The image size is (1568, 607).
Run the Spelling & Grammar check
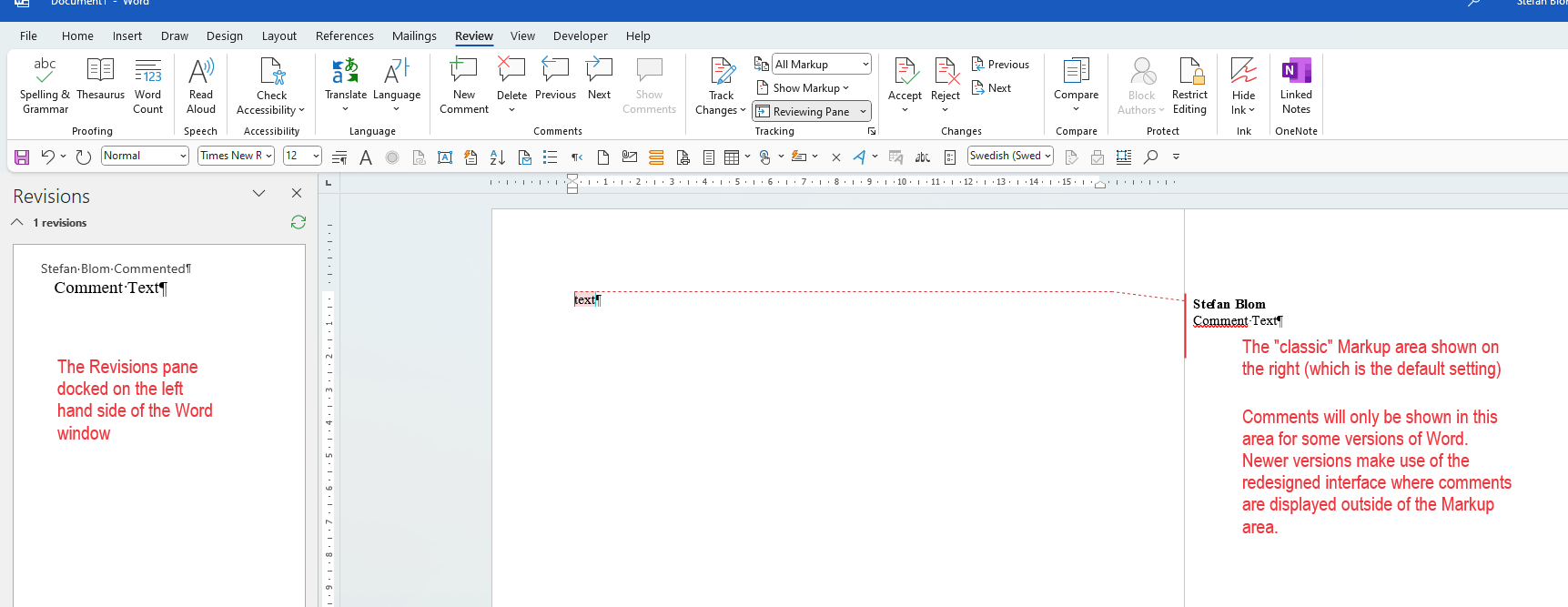45,86
